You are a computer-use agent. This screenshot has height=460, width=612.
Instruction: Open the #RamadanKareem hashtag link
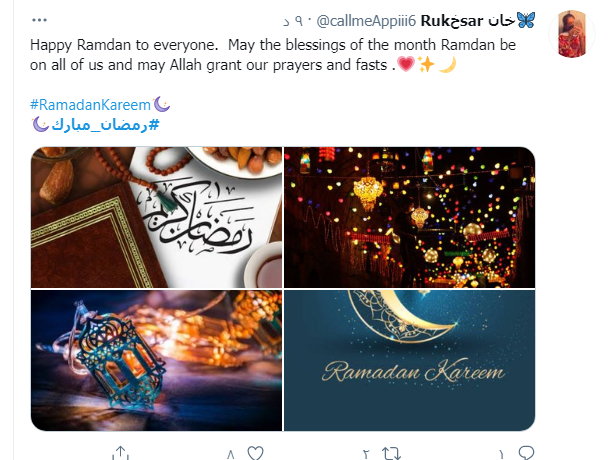click(x=90, y=105)
